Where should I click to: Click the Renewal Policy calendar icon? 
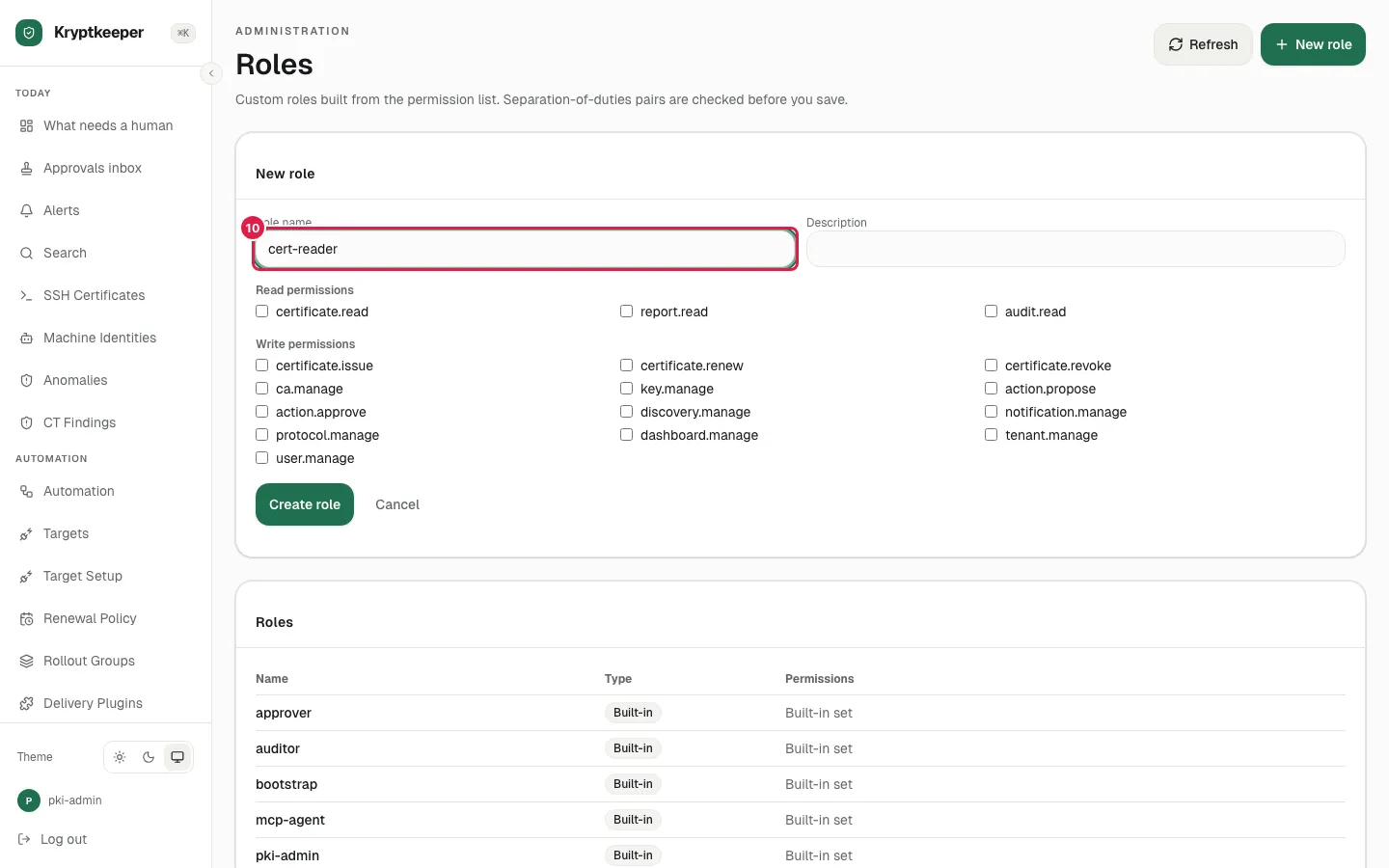click(x=26, y=619)
